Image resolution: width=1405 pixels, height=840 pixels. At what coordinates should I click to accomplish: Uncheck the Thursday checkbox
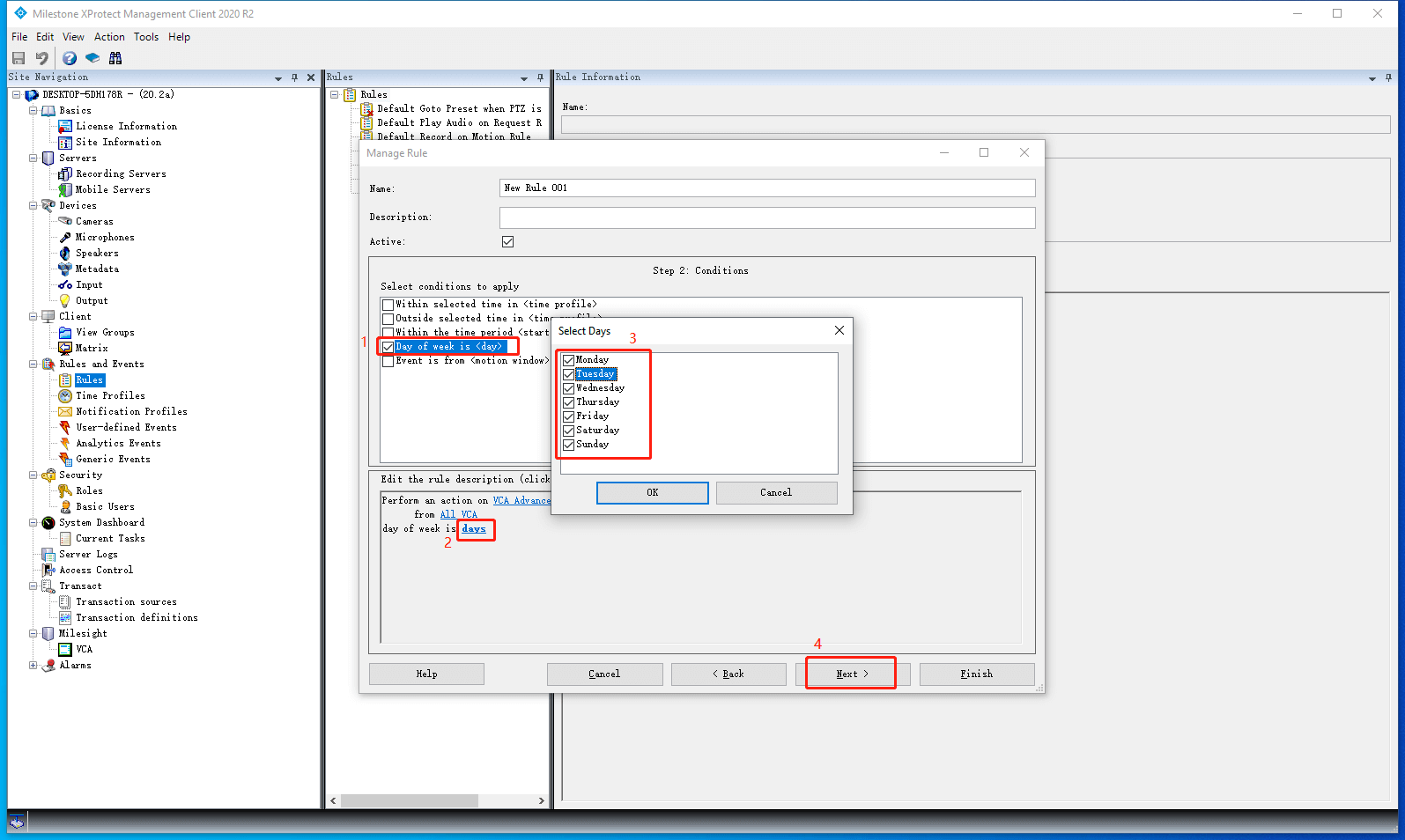[x=568, y=402]
